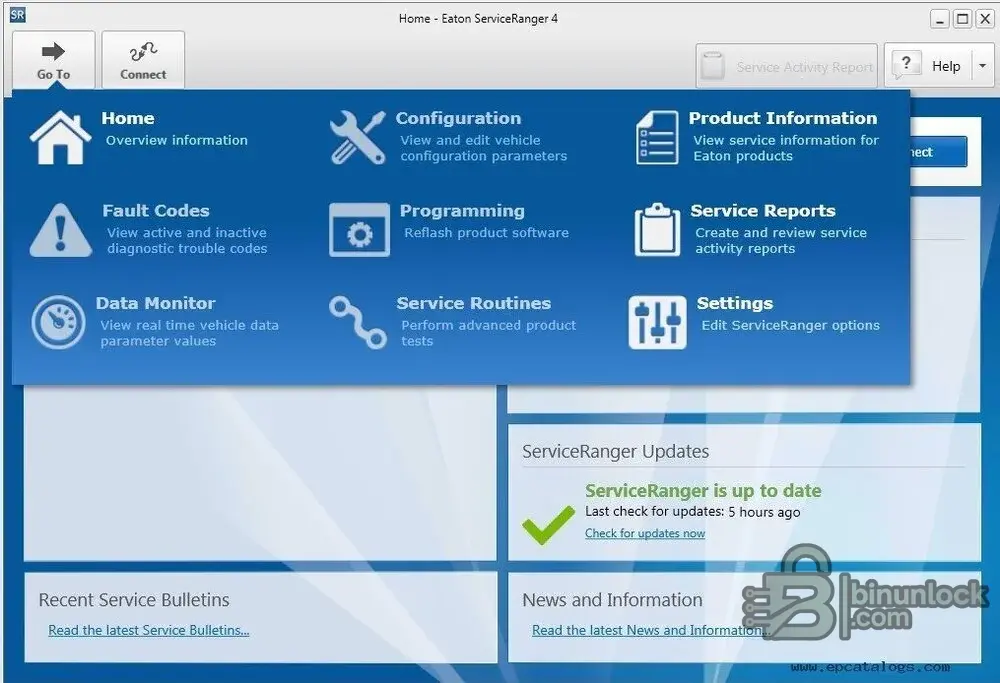Click 'Perform advanced product' description text
This screenshot has height=683, width=1000.
coord(489,325)
